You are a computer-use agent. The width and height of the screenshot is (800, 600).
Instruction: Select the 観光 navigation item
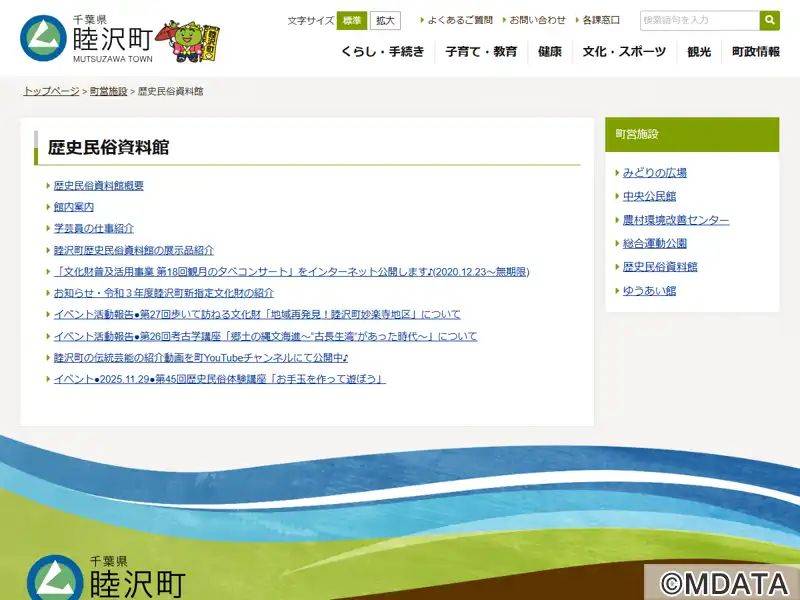tap(699, 52)
